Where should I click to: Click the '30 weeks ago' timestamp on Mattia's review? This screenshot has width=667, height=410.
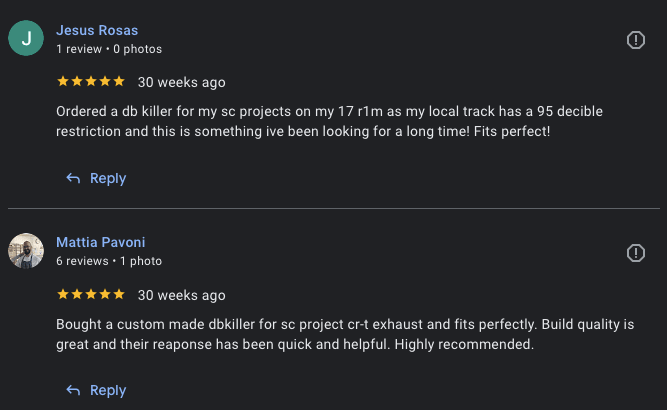coord(181,295)
